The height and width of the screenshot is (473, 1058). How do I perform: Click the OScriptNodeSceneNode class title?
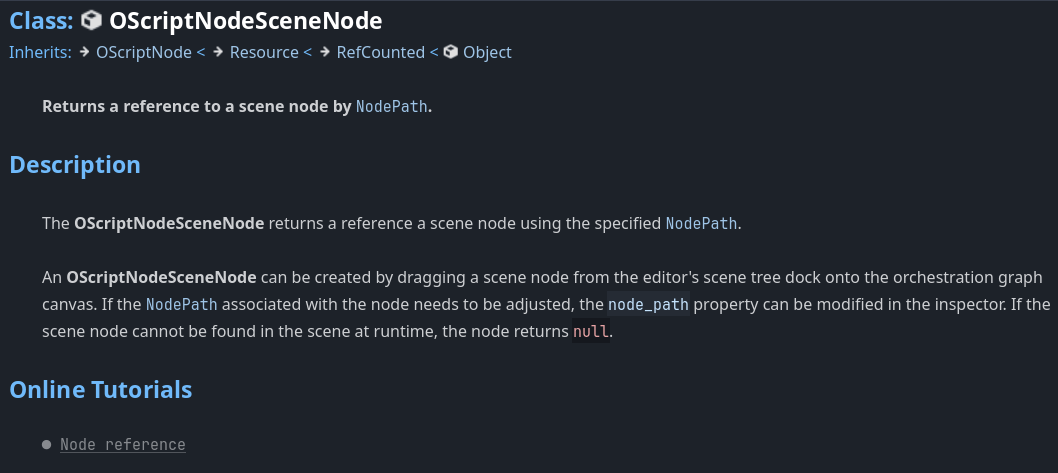pos(246,21)
